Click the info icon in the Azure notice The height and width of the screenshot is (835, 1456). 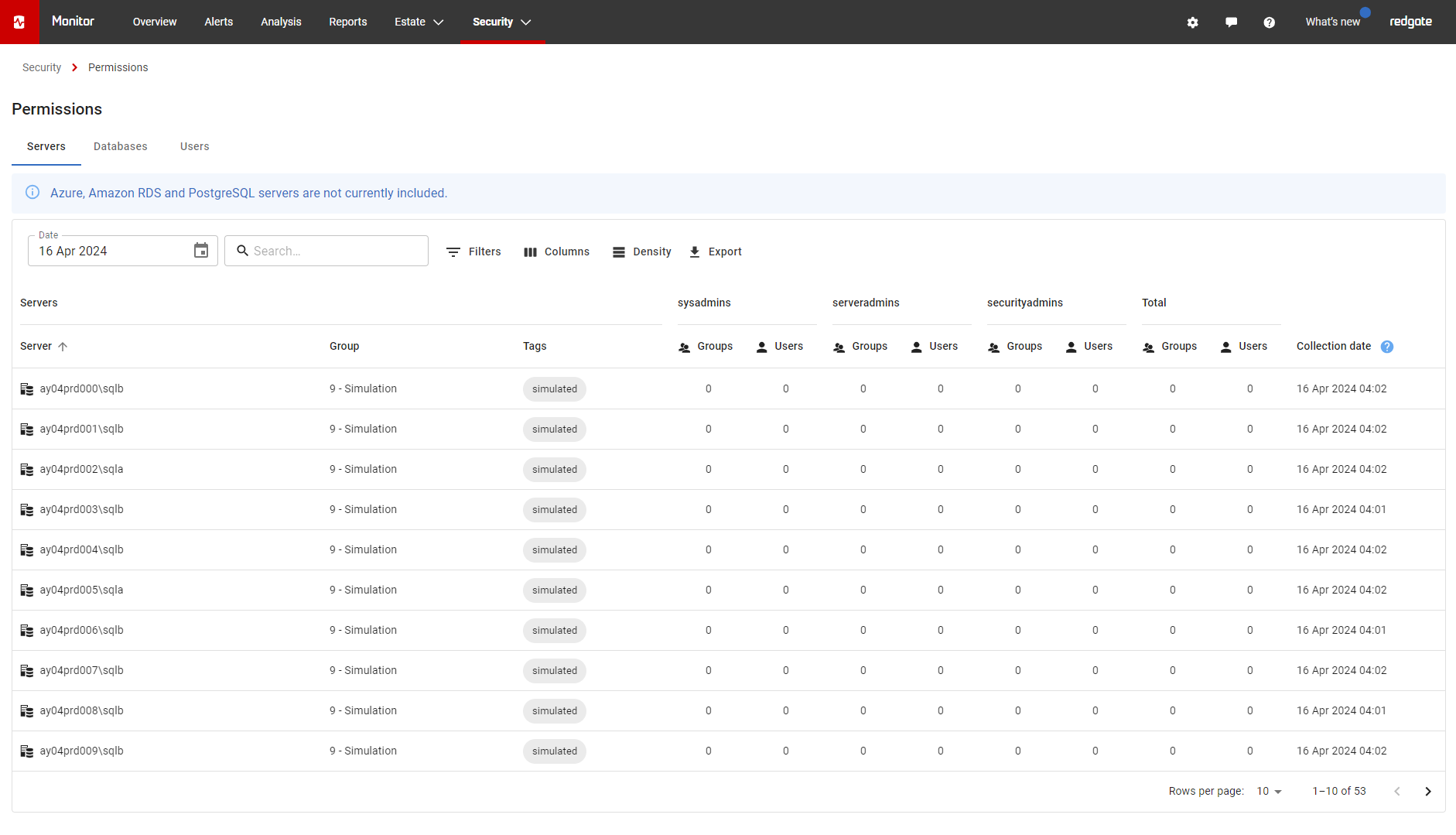click(32, 193)
